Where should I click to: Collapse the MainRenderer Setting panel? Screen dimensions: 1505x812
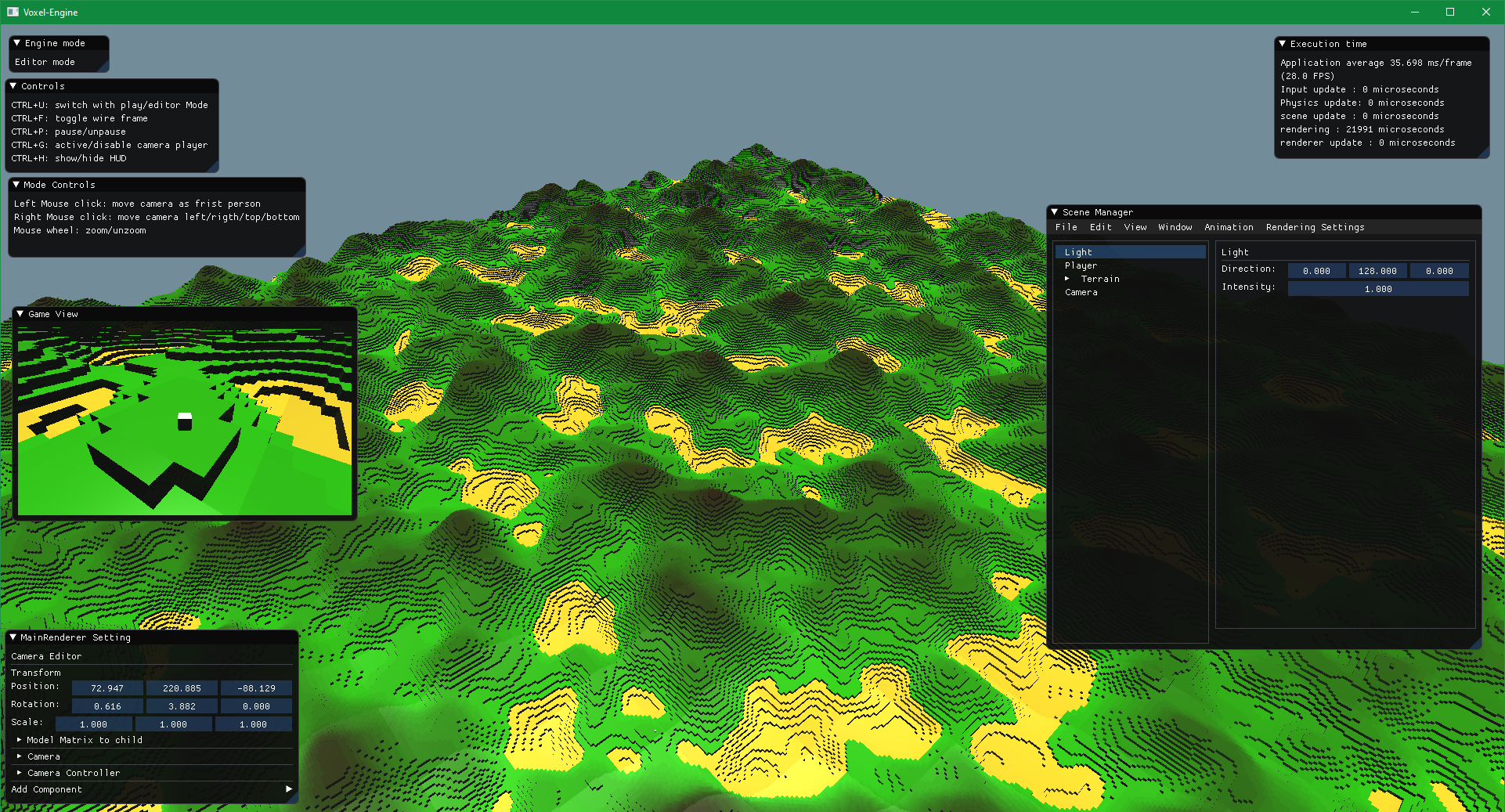tap(13, 637)
